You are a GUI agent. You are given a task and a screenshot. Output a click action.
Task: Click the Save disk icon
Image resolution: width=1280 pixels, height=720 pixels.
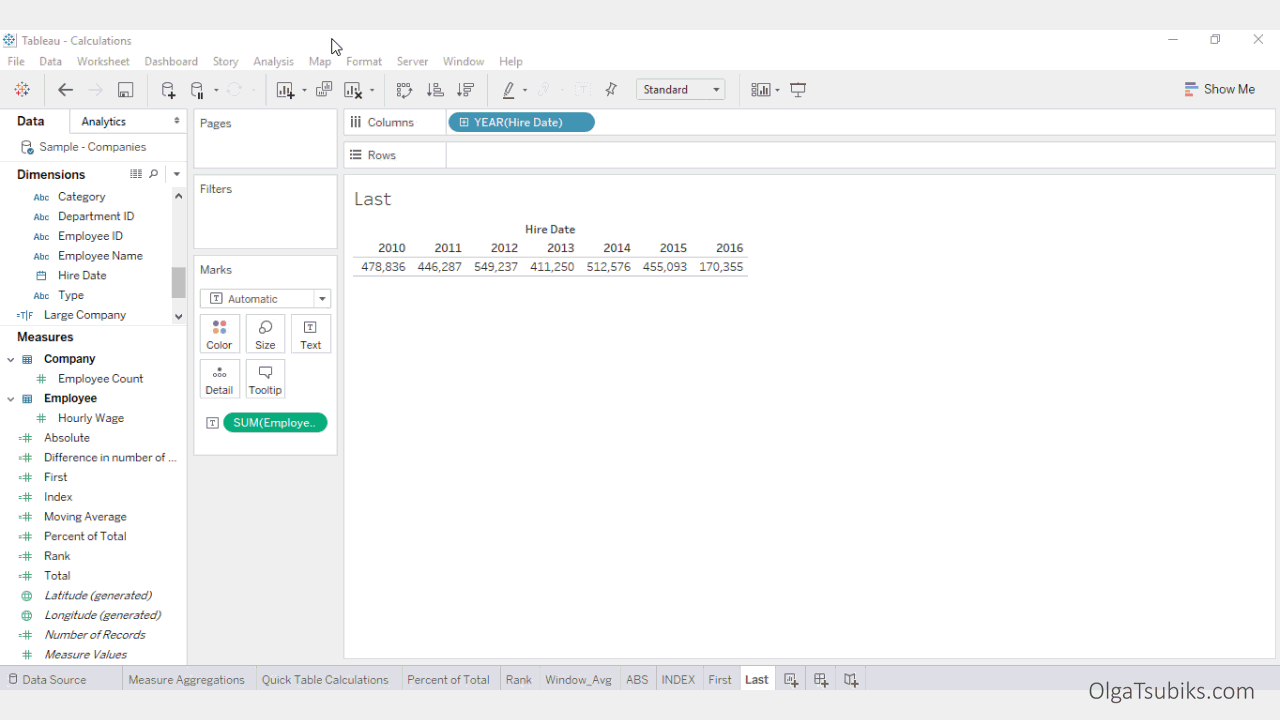pyautogui.click(x=125, y=90)
